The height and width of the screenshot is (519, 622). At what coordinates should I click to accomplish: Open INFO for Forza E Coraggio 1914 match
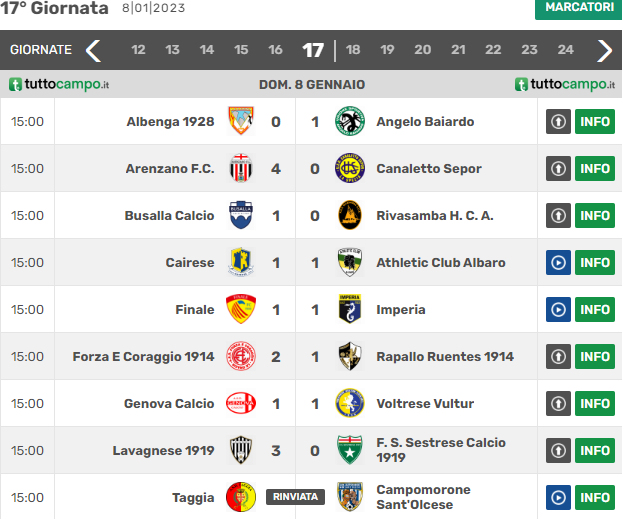595,356
